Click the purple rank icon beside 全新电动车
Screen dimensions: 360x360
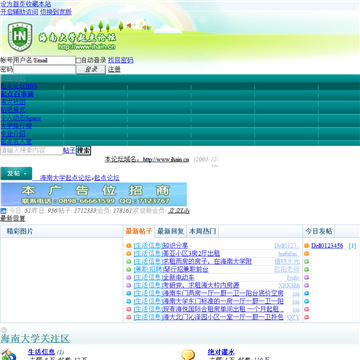[x=128, y=278]
